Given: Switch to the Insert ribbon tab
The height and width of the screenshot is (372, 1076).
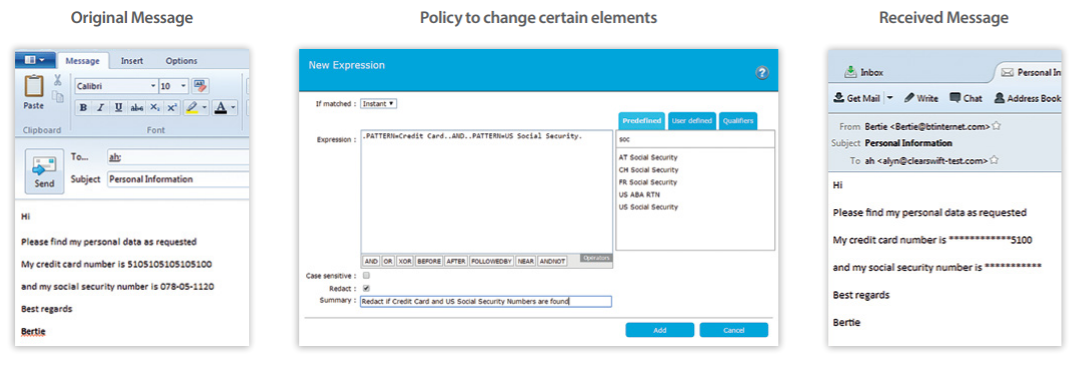Looking at the screenshot, I should click(132, 61).
